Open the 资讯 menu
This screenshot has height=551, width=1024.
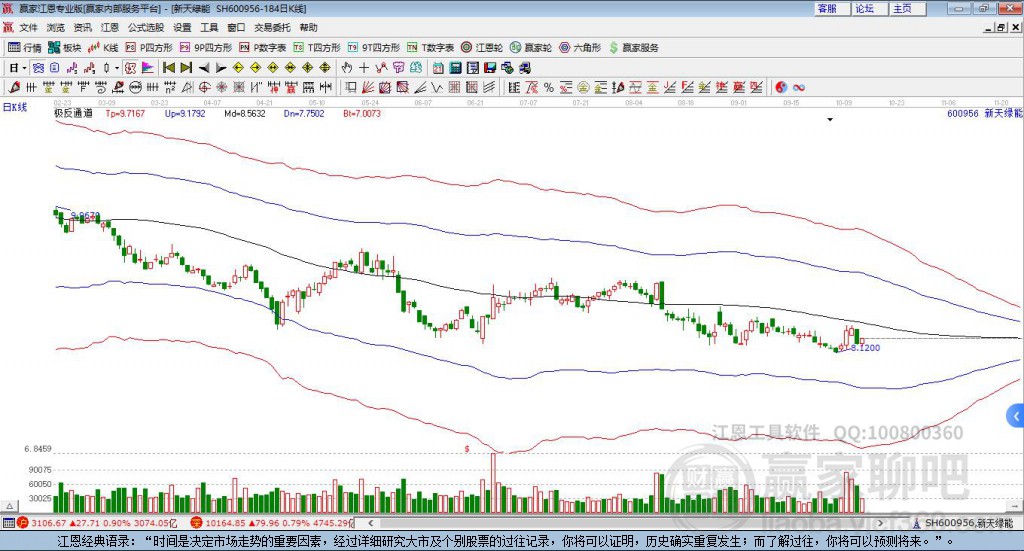[x=82, y=27]
